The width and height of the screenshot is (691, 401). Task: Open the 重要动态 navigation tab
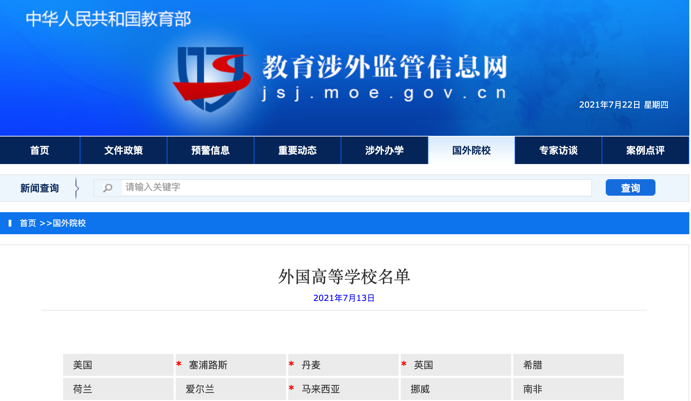pos(297,151)
